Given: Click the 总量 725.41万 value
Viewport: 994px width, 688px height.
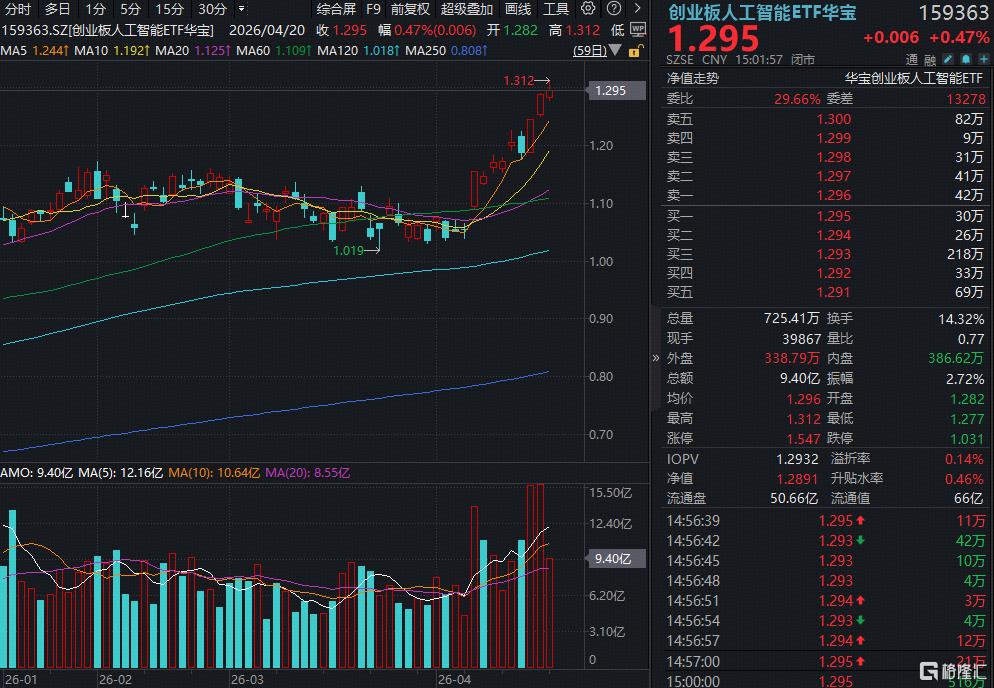Looking at the screenshot, I should (791, 318).
